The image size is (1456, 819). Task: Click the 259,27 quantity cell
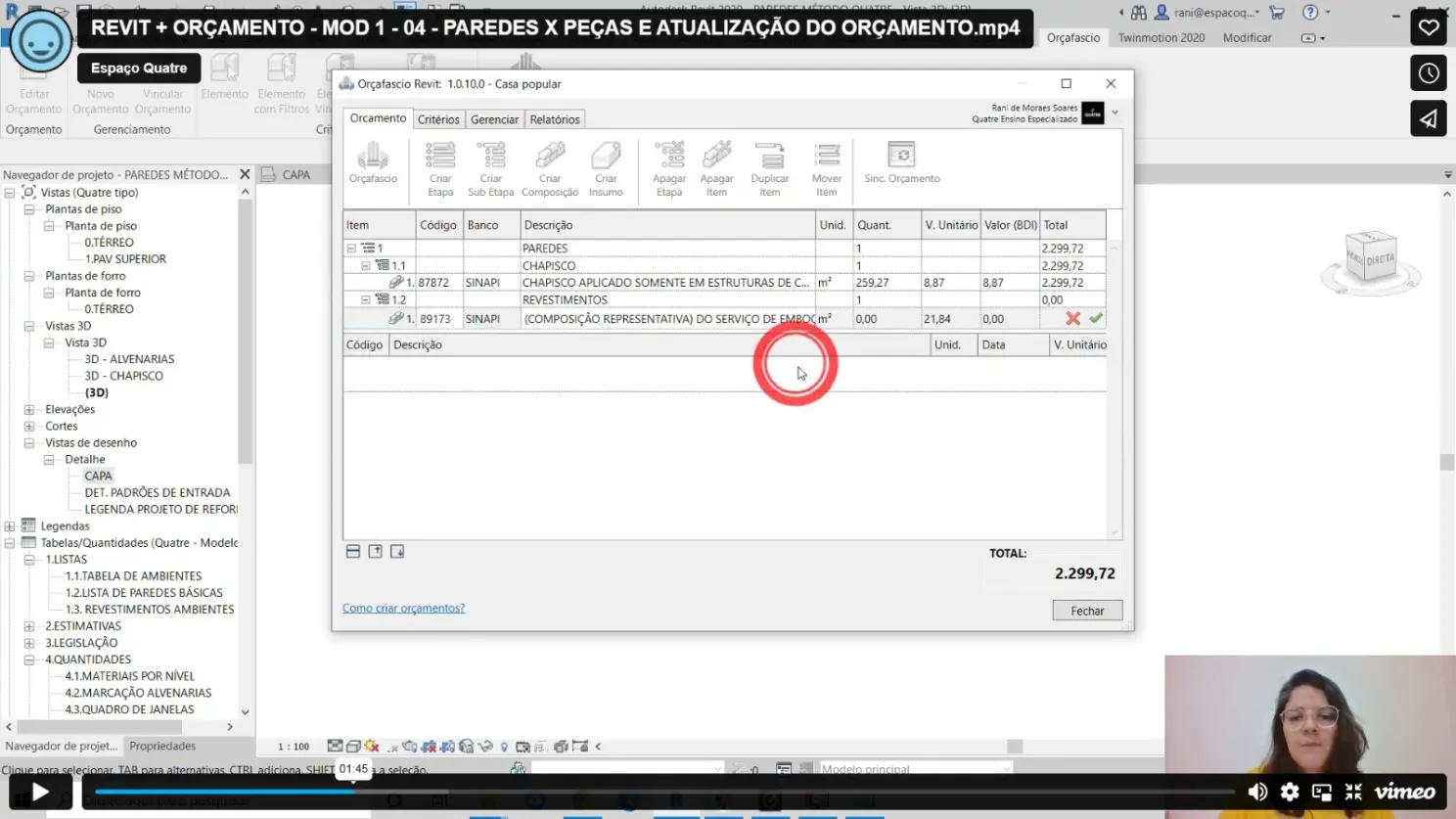(x=887, y=283)
